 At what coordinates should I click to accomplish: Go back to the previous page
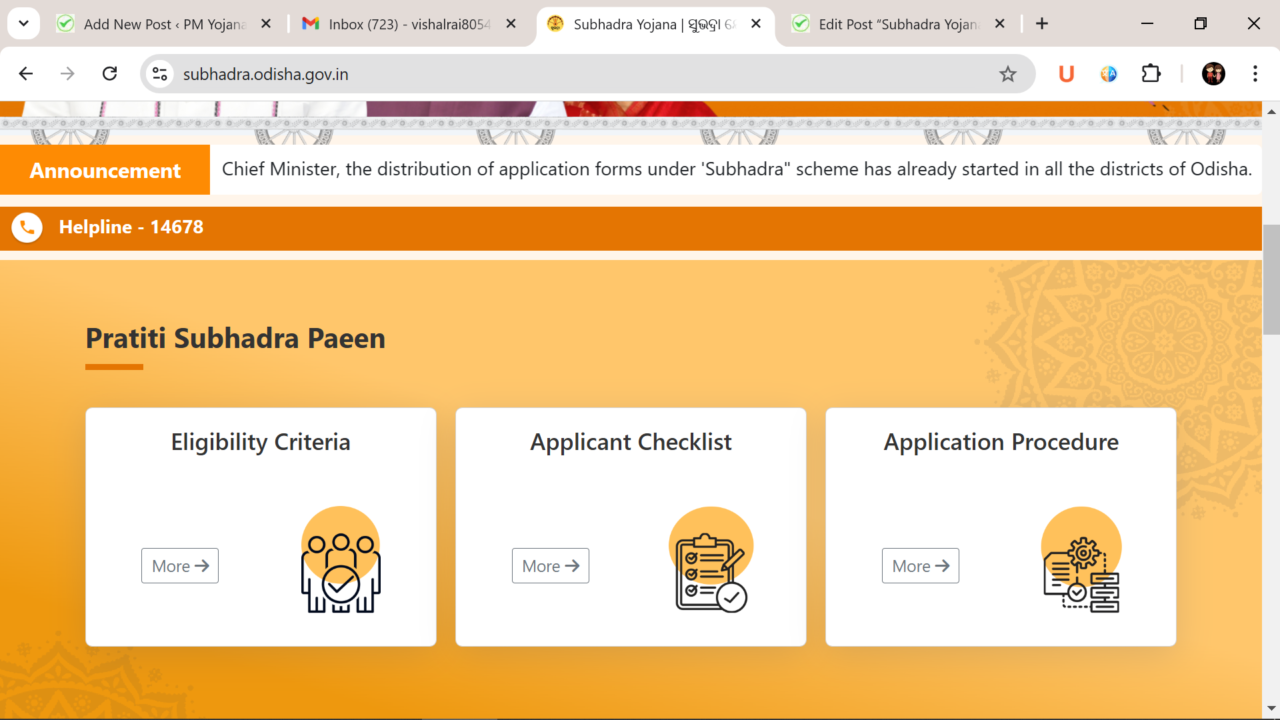pos(26,74)
